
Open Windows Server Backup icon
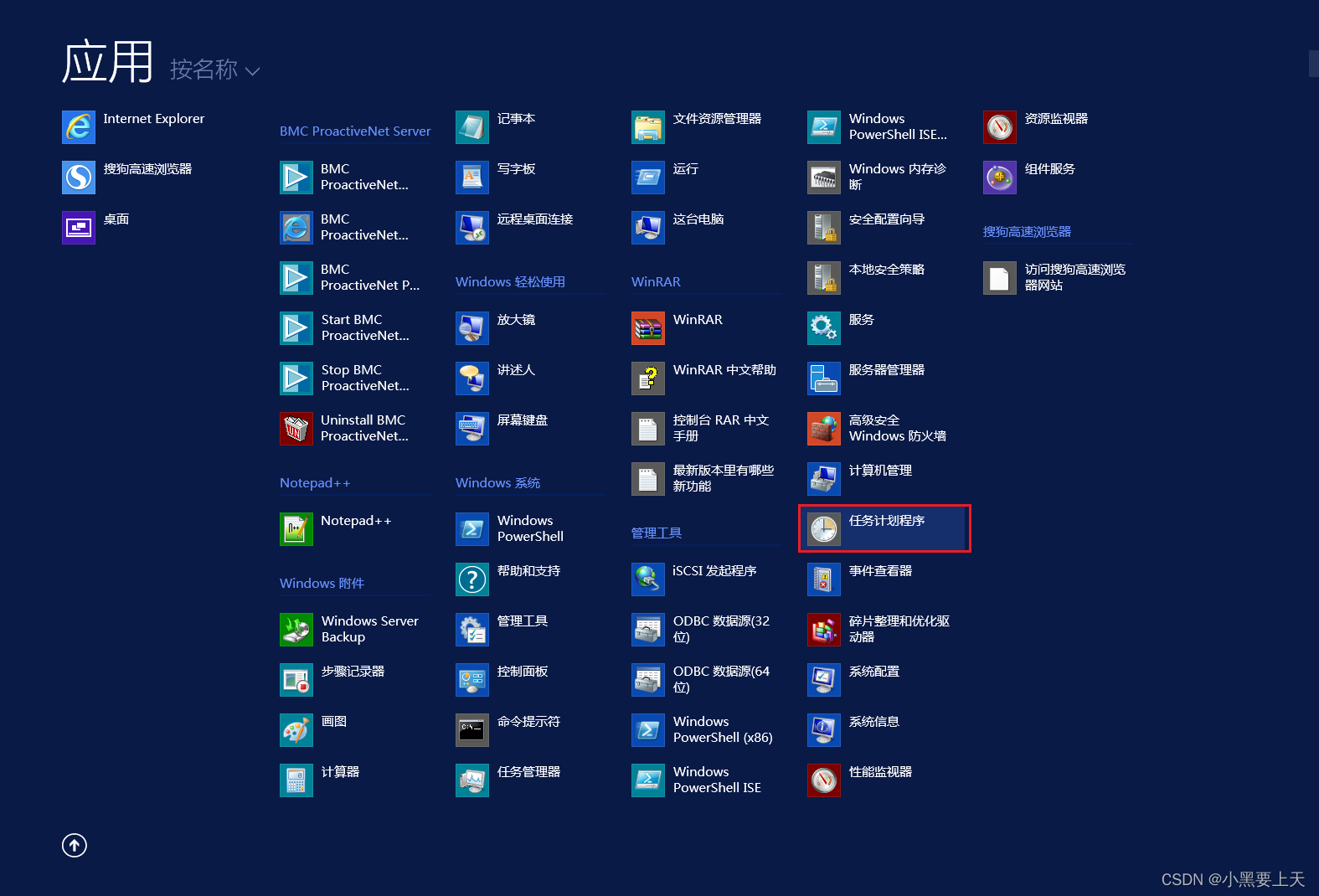296,630
